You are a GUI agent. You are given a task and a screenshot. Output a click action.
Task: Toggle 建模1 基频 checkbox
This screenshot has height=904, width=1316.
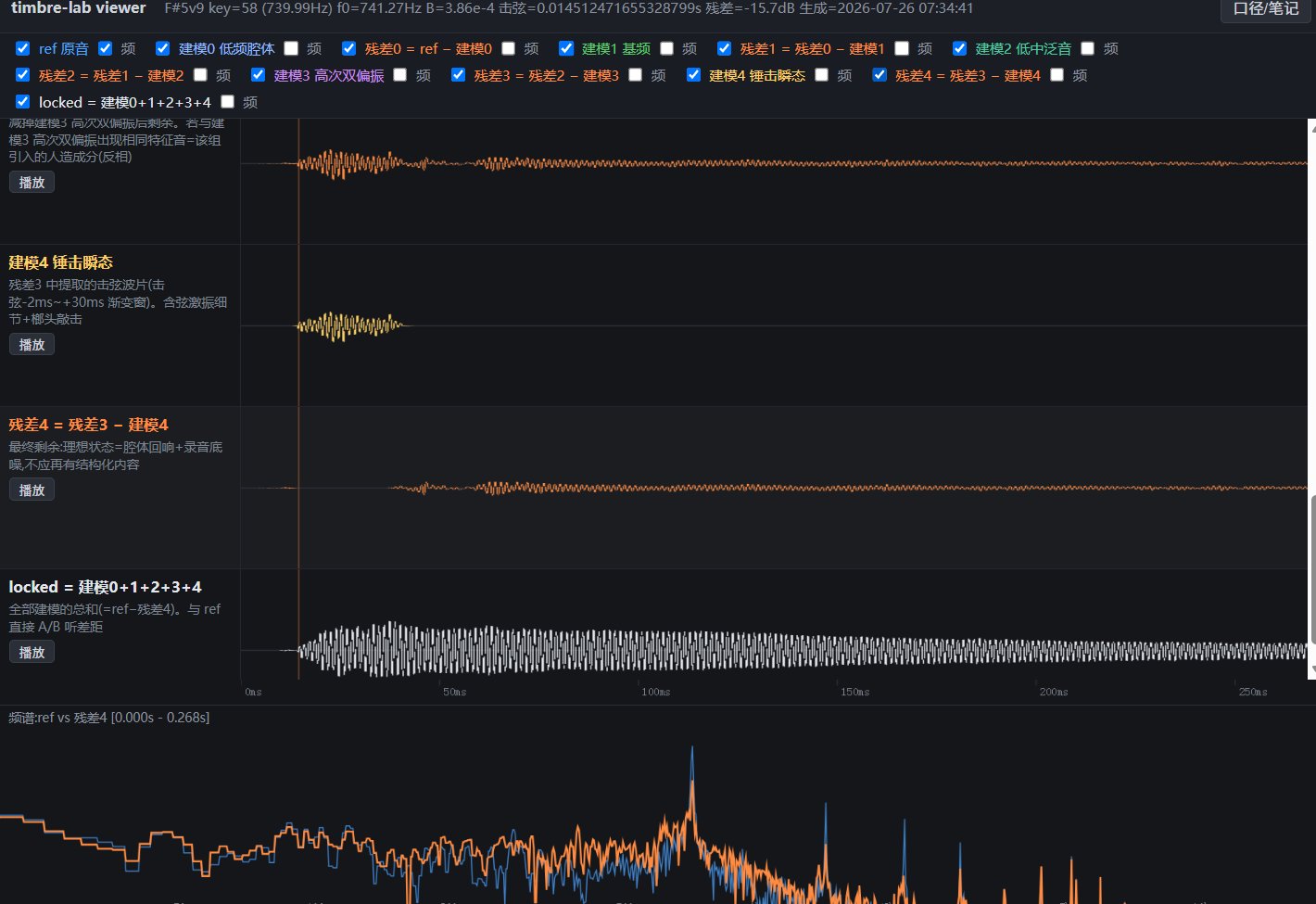click(x=566, y=48)
